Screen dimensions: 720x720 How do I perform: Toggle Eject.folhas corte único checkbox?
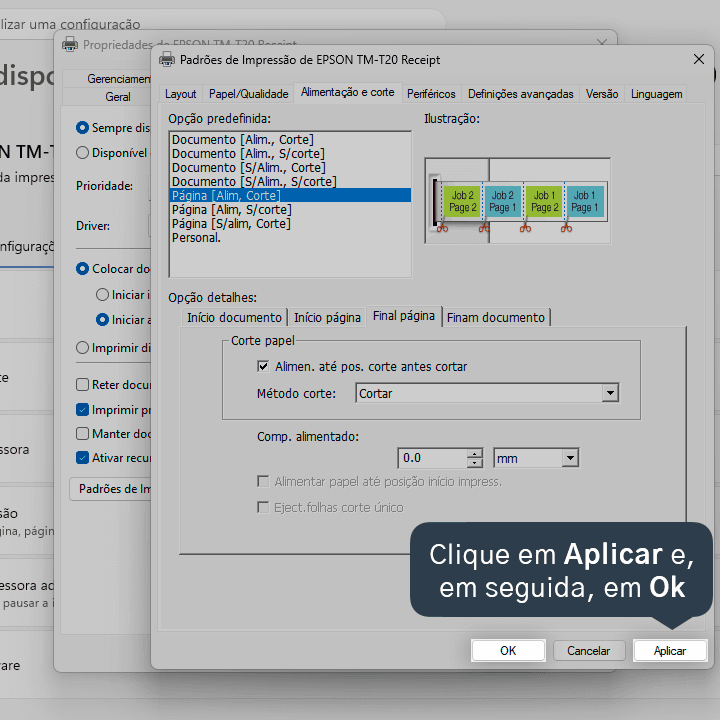tap(263, 507)
